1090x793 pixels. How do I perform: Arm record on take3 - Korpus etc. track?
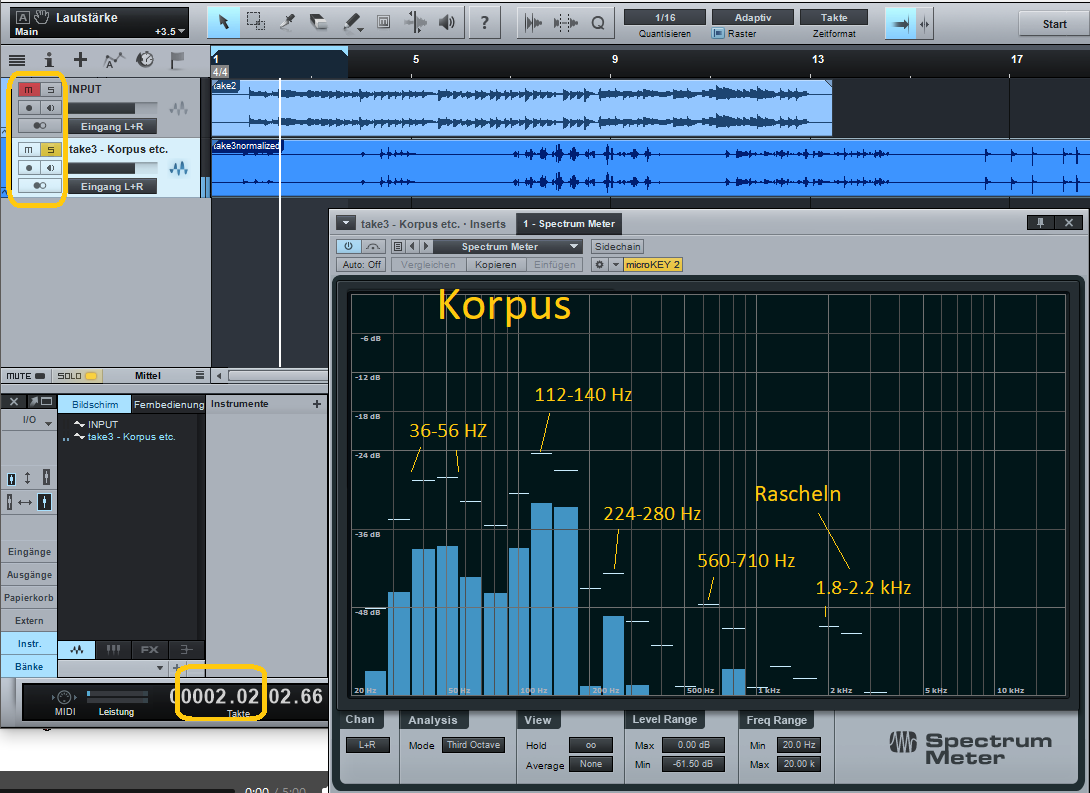tap(29, 167)
